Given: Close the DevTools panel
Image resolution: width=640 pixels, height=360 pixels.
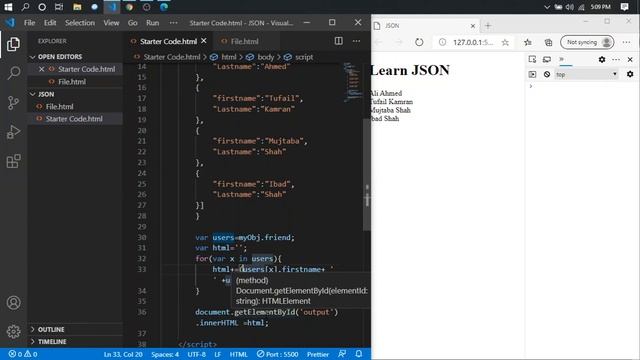Looking at the screenshot, I should 630,59.
